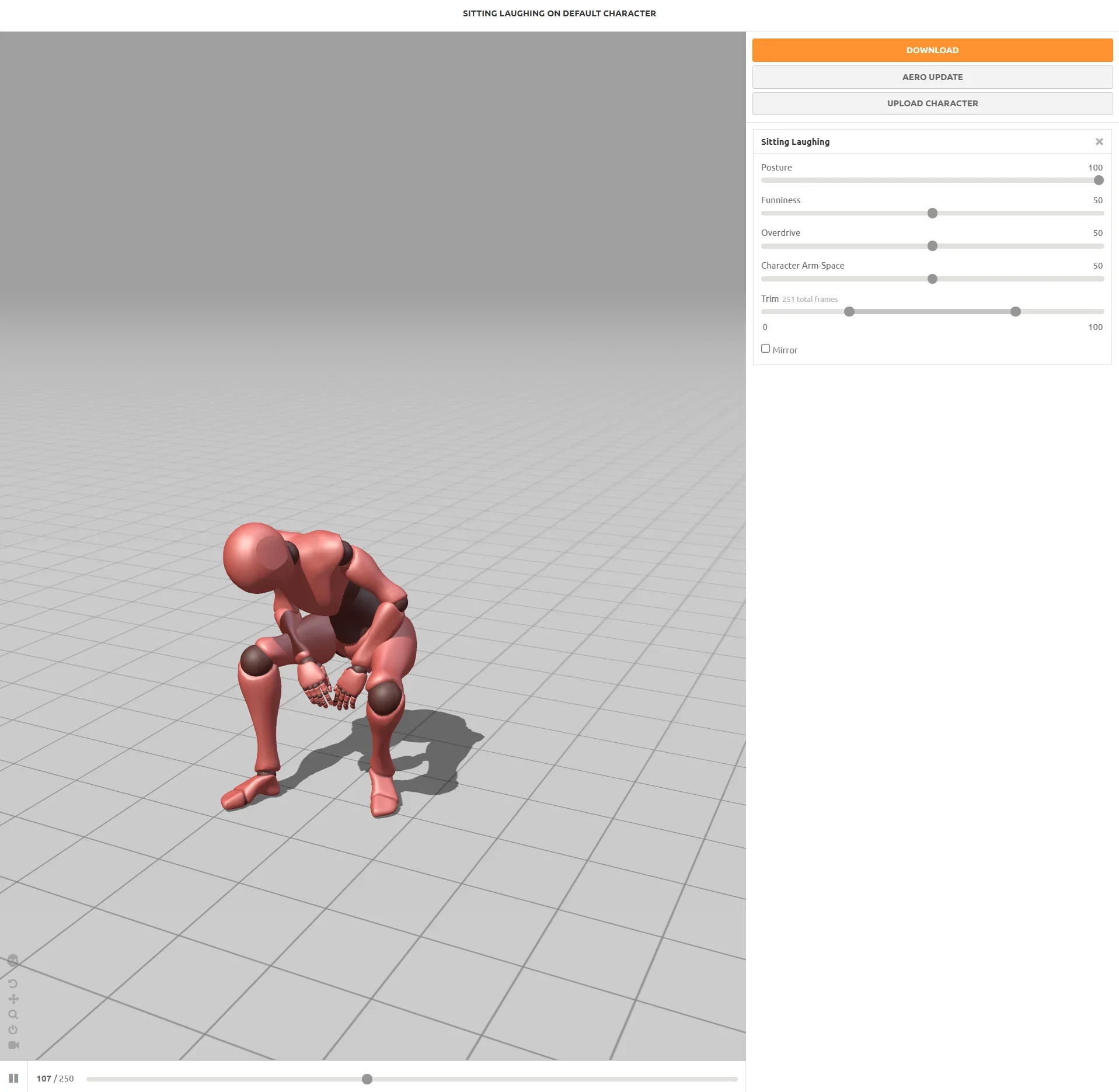Select the rotate camera icon
The image size is (1119, 1092).
click(x=13, y=983)
